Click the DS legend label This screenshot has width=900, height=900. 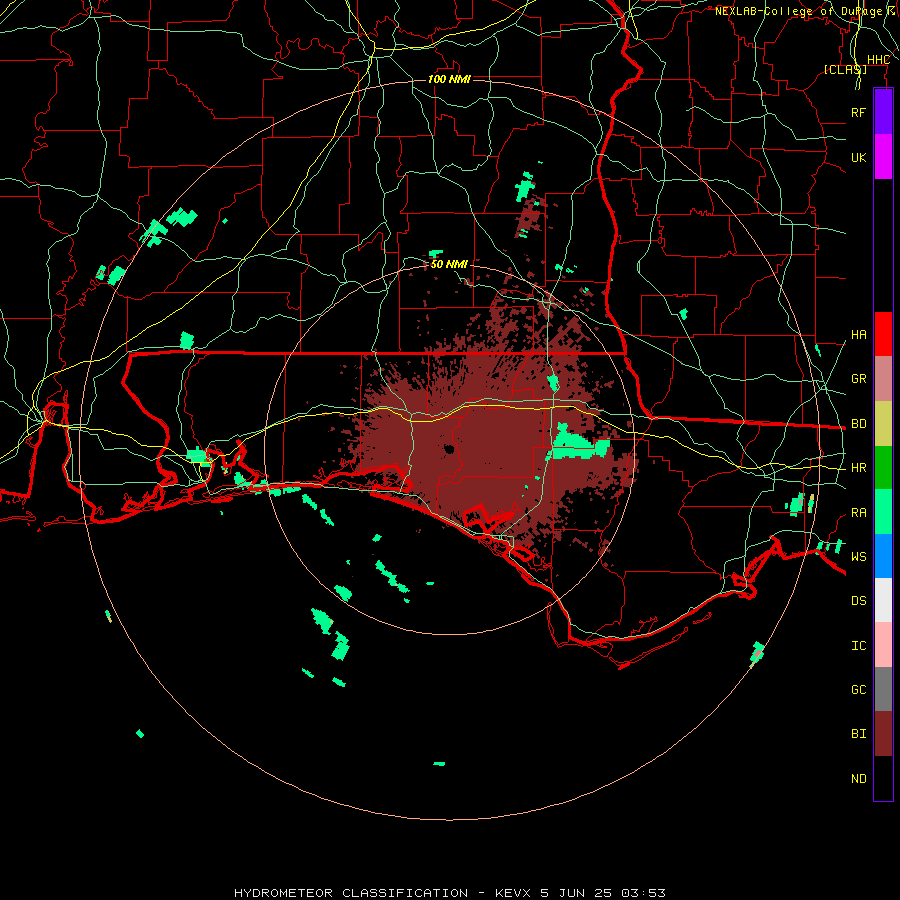point(858,601)
